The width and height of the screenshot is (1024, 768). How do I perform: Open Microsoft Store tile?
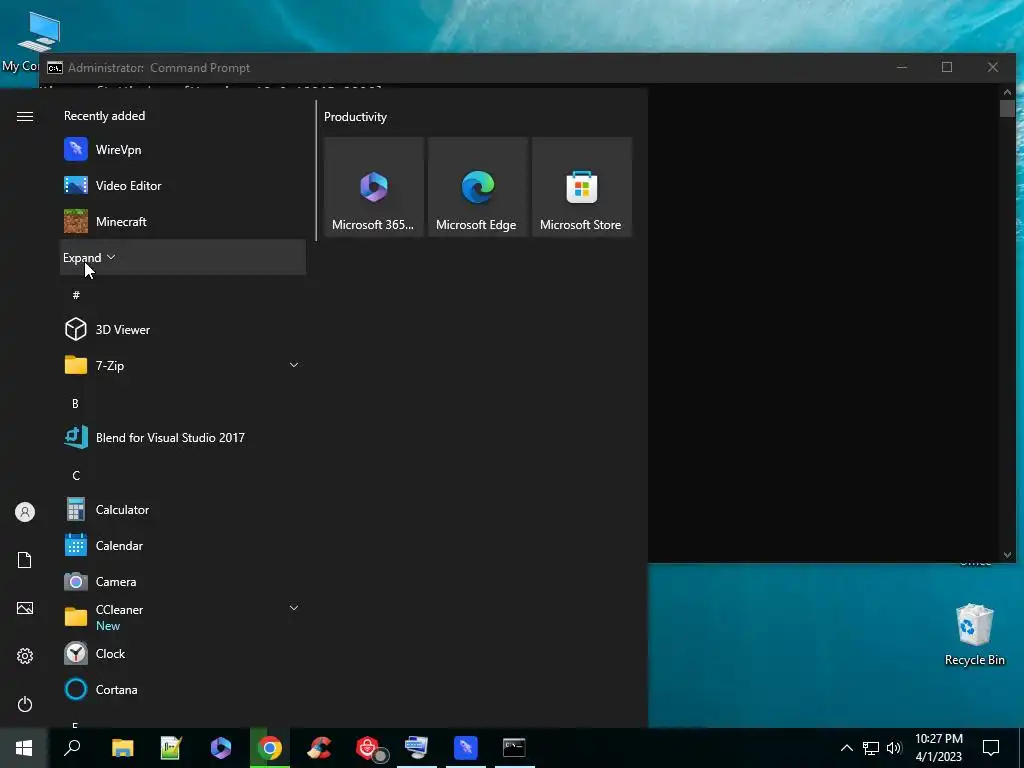click(582, 187)
